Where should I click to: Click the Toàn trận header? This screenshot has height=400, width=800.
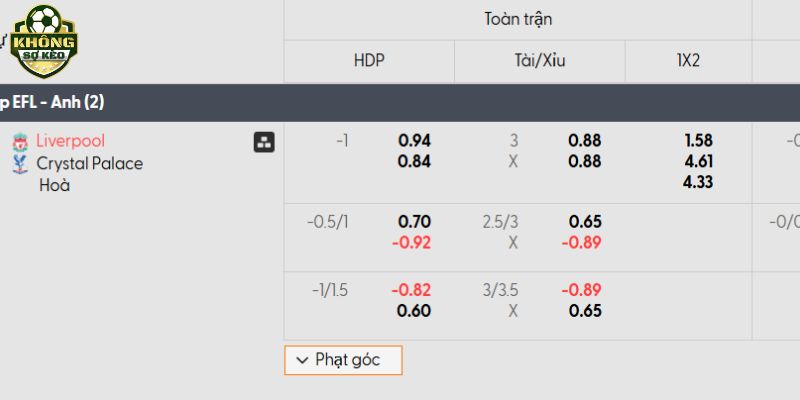[518, 19]
